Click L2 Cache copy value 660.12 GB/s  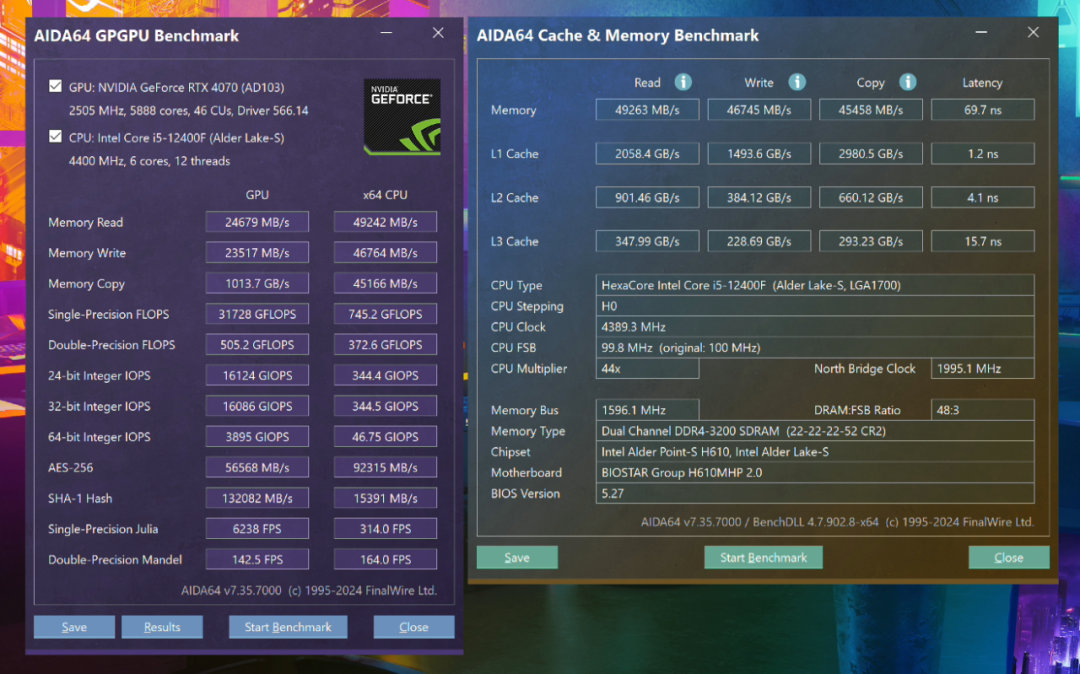pos(871,198)
